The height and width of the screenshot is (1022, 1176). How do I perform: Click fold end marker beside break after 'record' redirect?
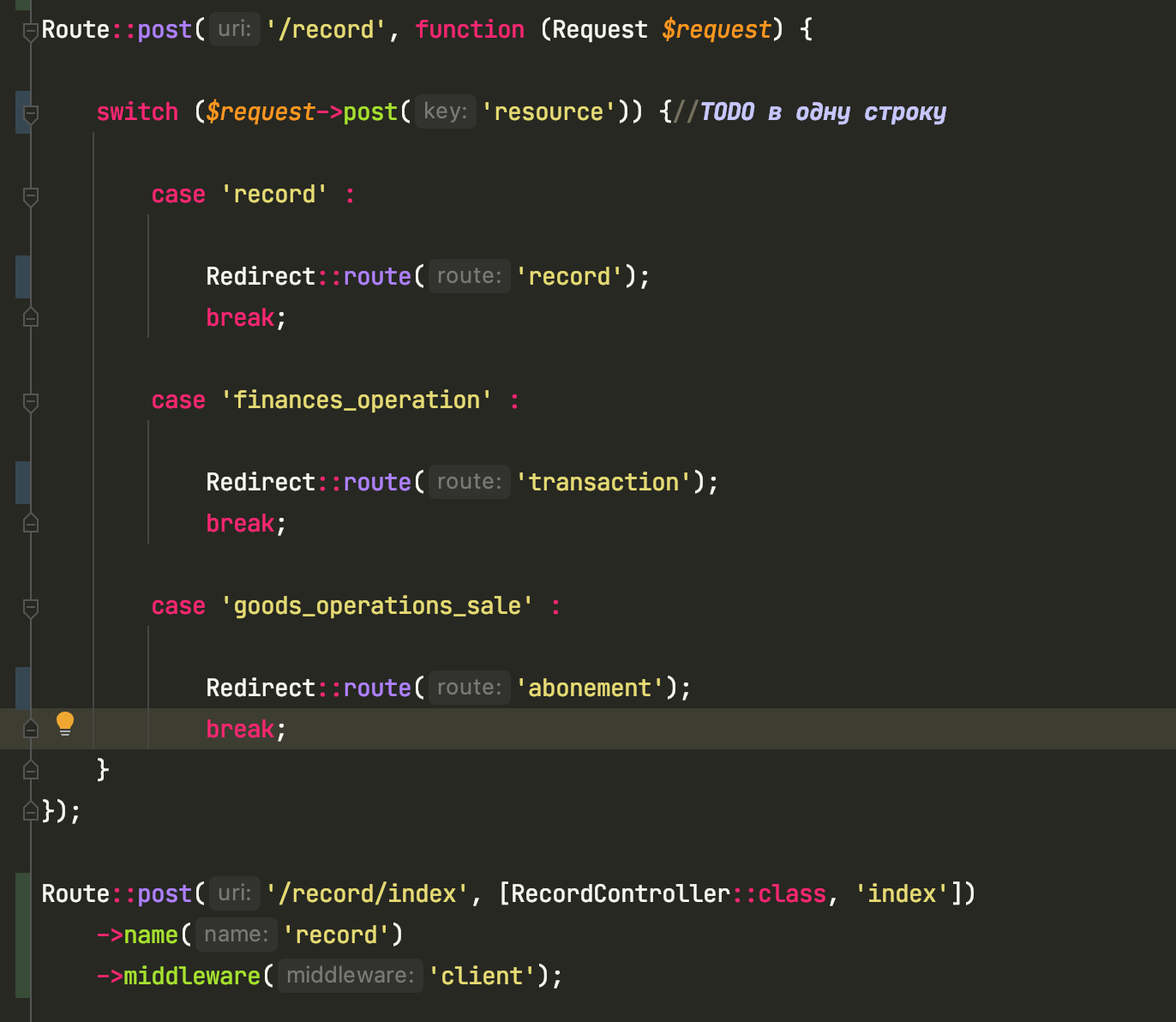pyautogui.click(x=31, y=317)
